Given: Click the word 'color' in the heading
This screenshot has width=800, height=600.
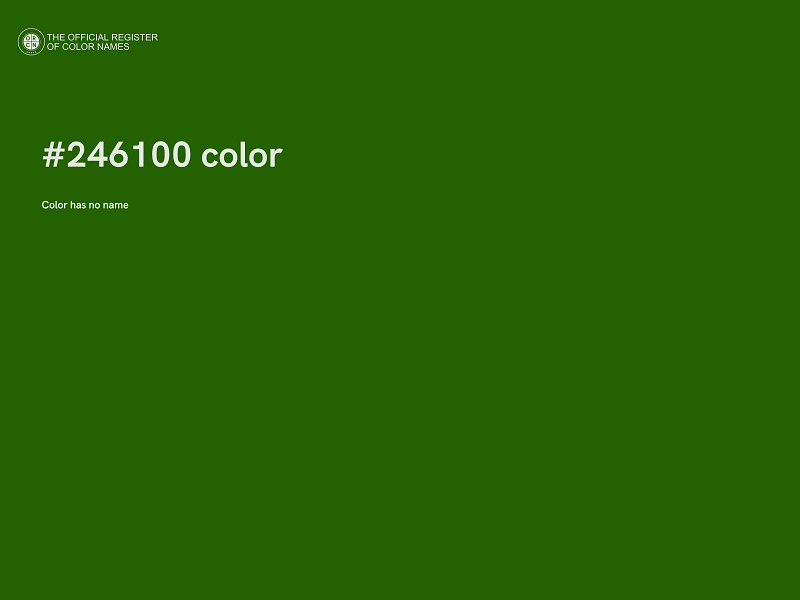Looking at the screenshot, I should coord(240,155).
